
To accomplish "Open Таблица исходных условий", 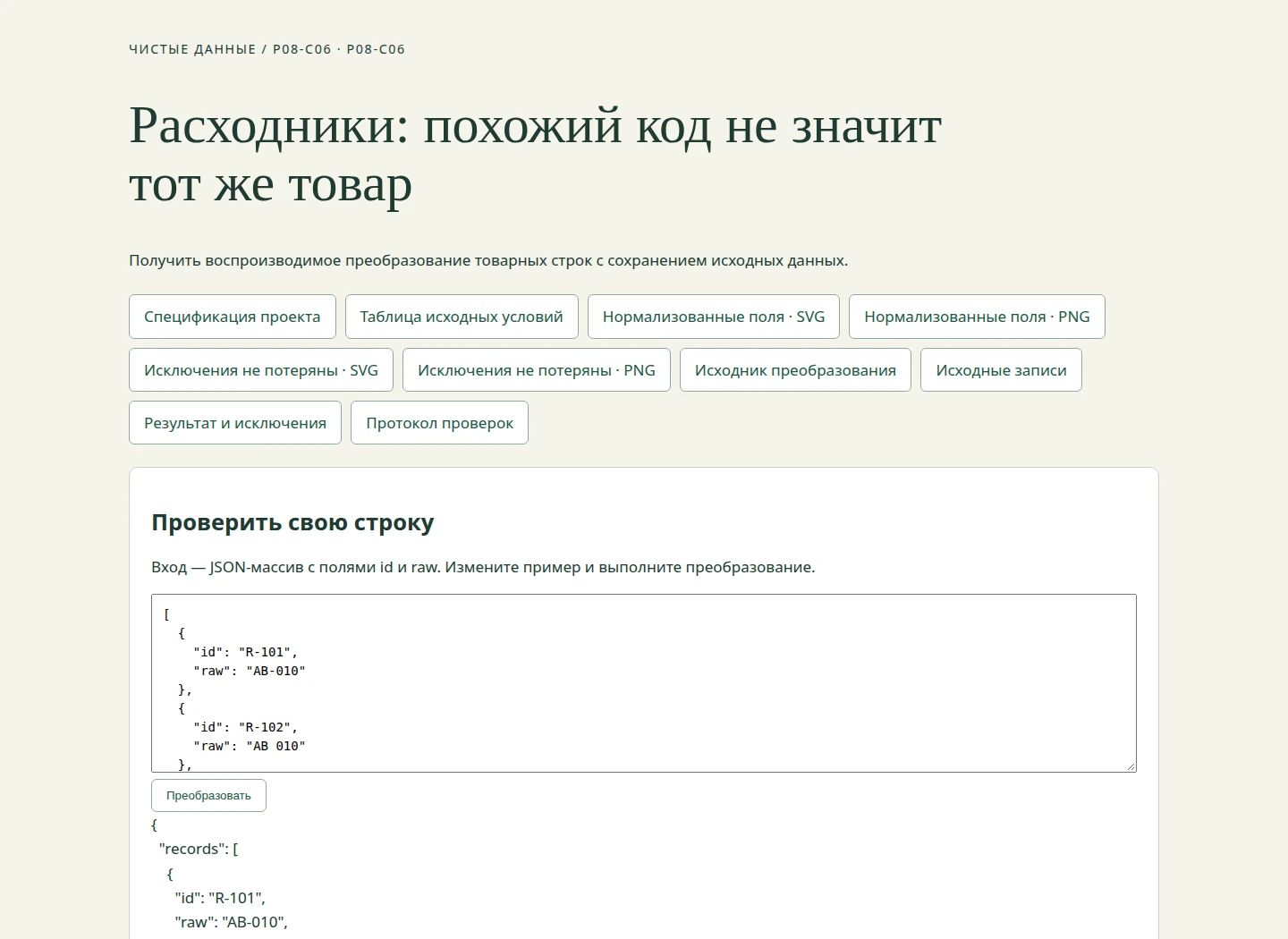I will point(462,317).
